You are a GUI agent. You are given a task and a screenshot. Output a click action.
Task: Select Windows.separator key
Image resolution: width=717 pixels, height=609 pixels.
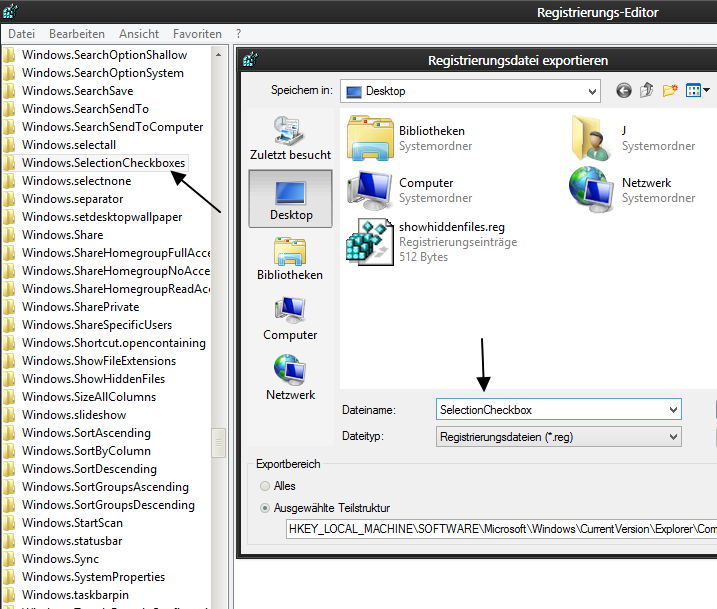[x=73, y=199]
